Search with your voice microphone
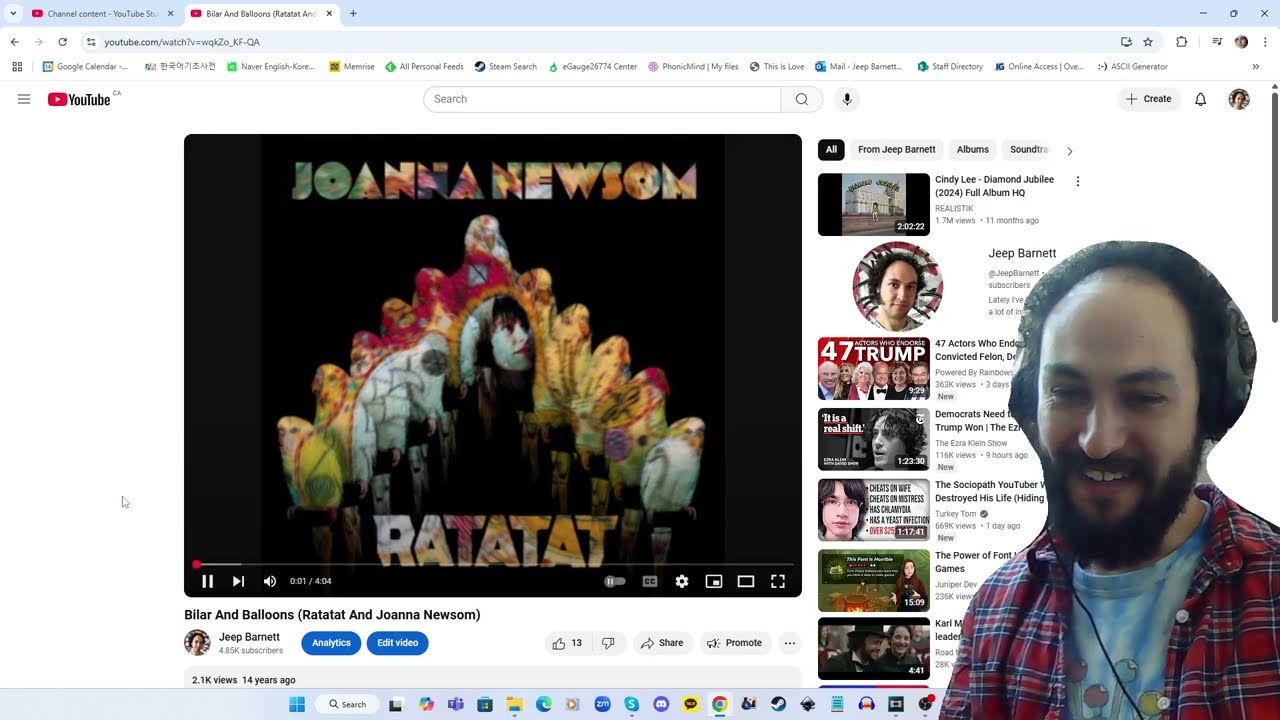This screenshot has height=720, width=1280. [847, 99]
